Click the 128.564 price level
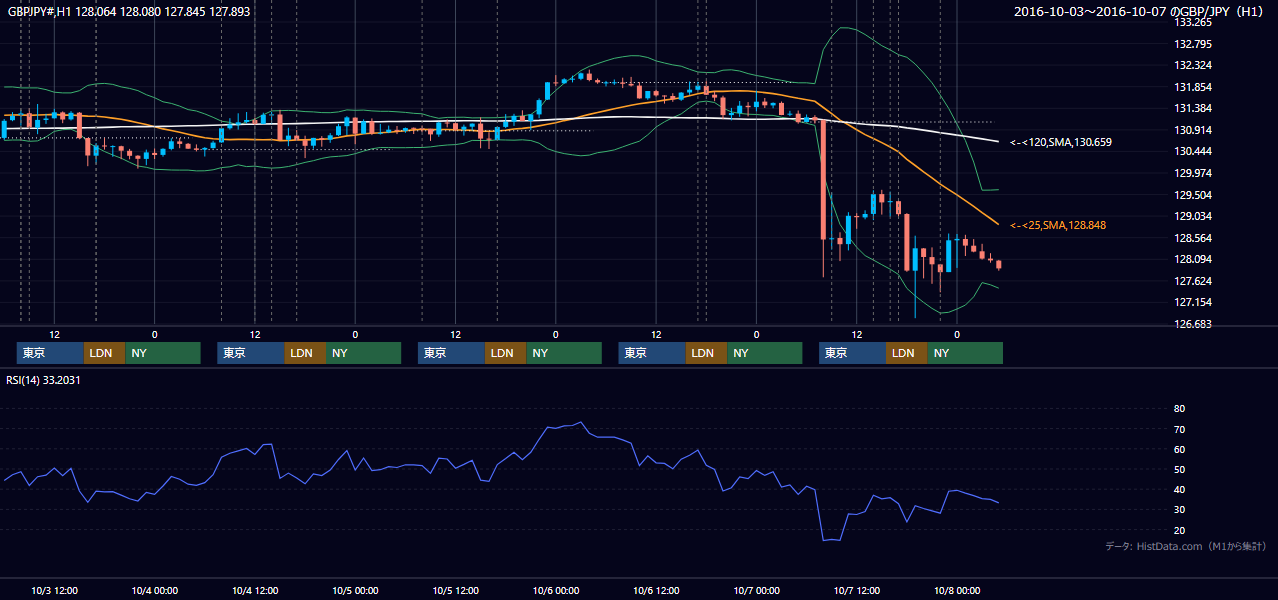The height and width of the screenshot is (600, 1278). point(1193,238)
